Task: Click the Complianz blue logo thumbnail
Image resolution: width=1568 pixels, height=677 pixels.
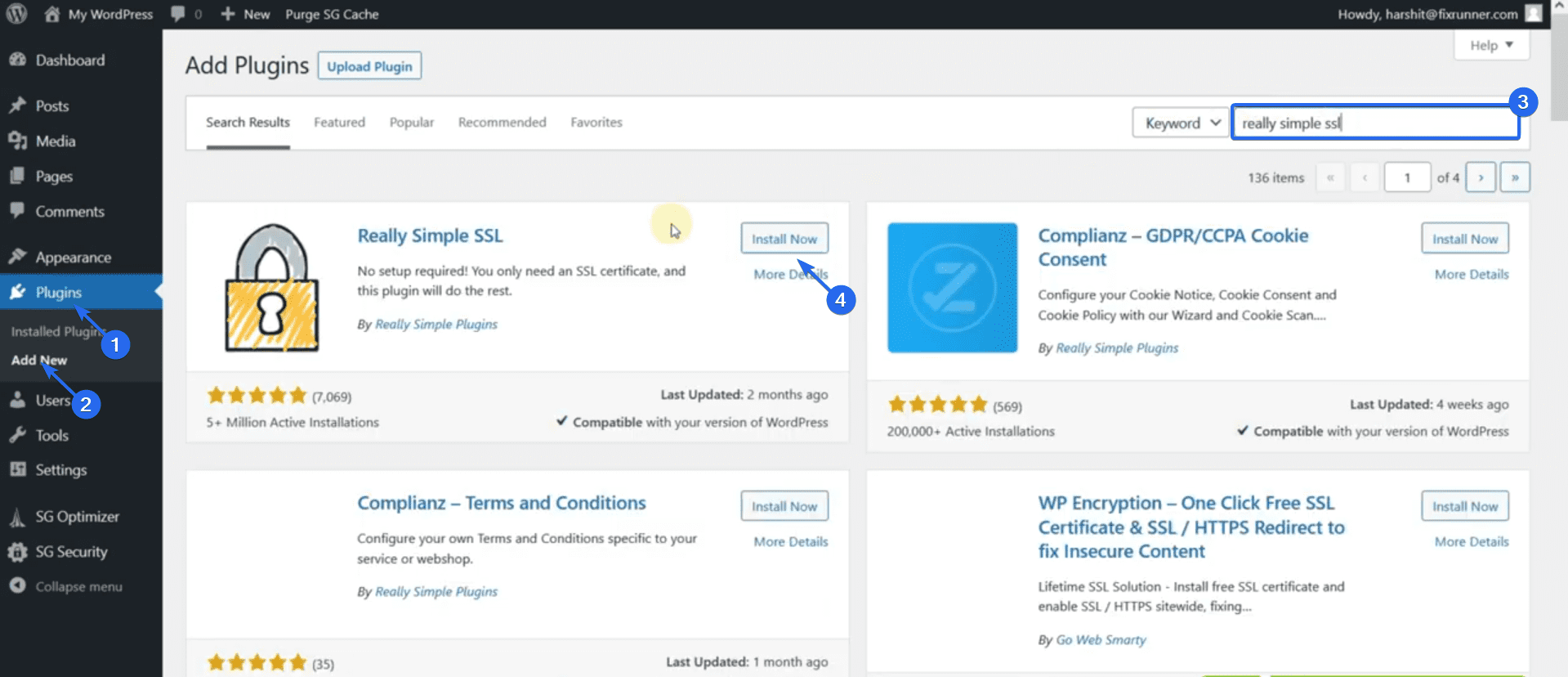Action: point(953,288)
